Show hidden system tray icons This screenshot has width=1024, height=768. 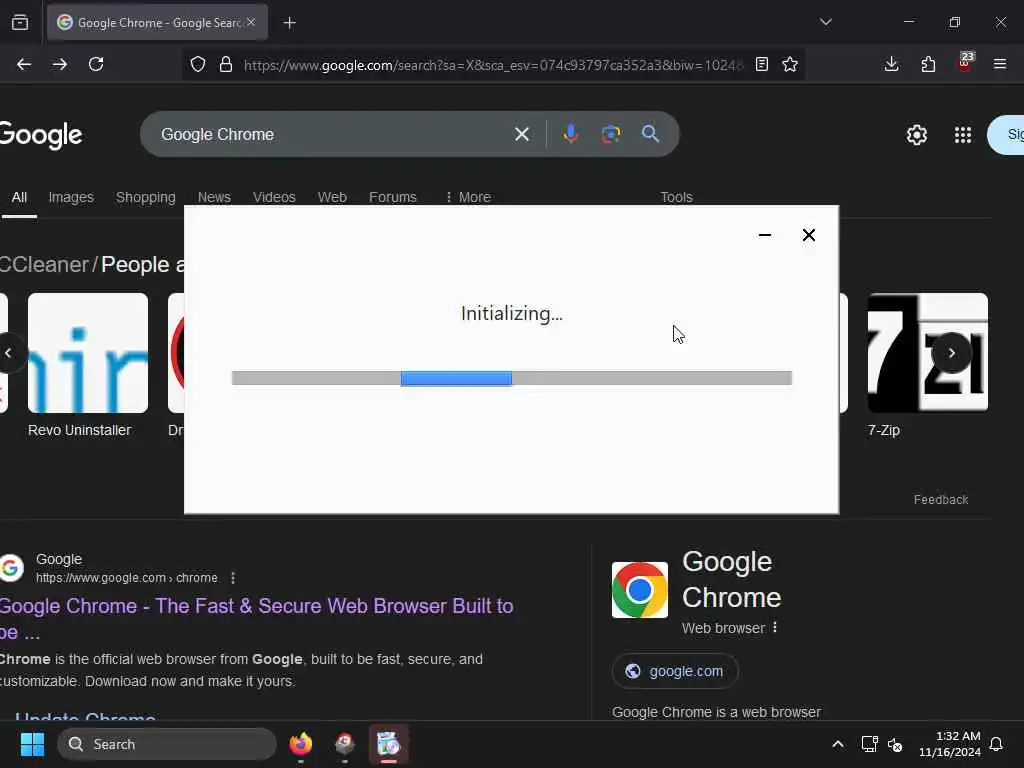click(x=838, y=744)
